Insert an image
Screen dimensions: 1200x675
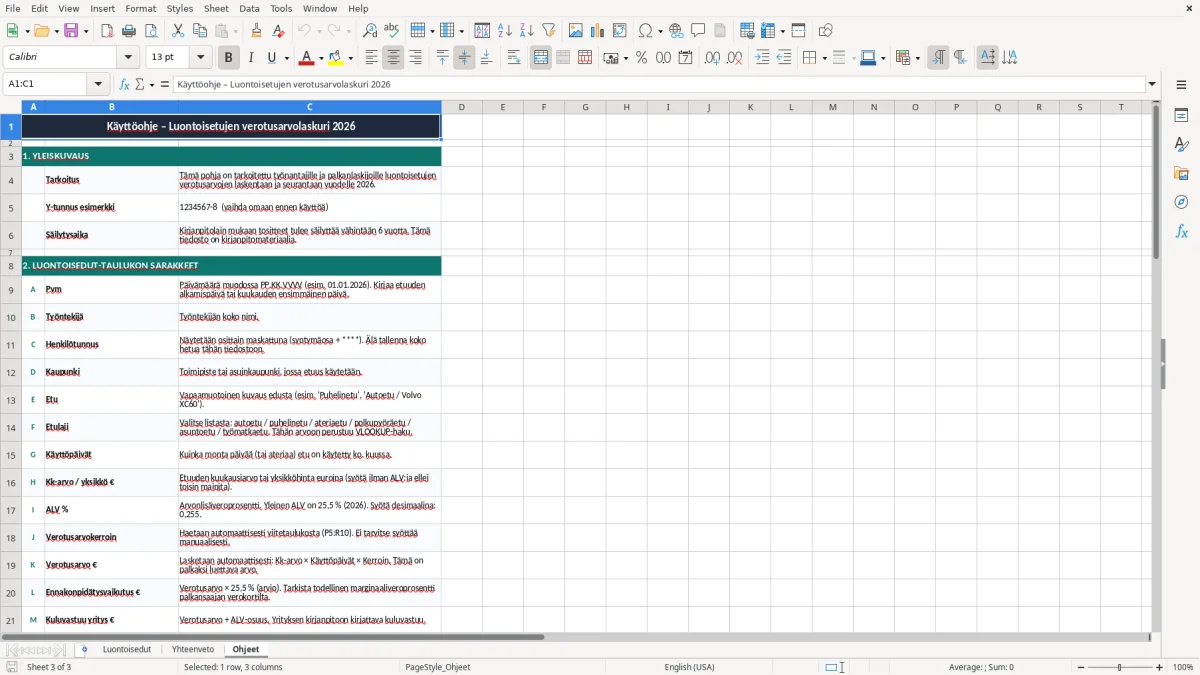pos(576,31)
